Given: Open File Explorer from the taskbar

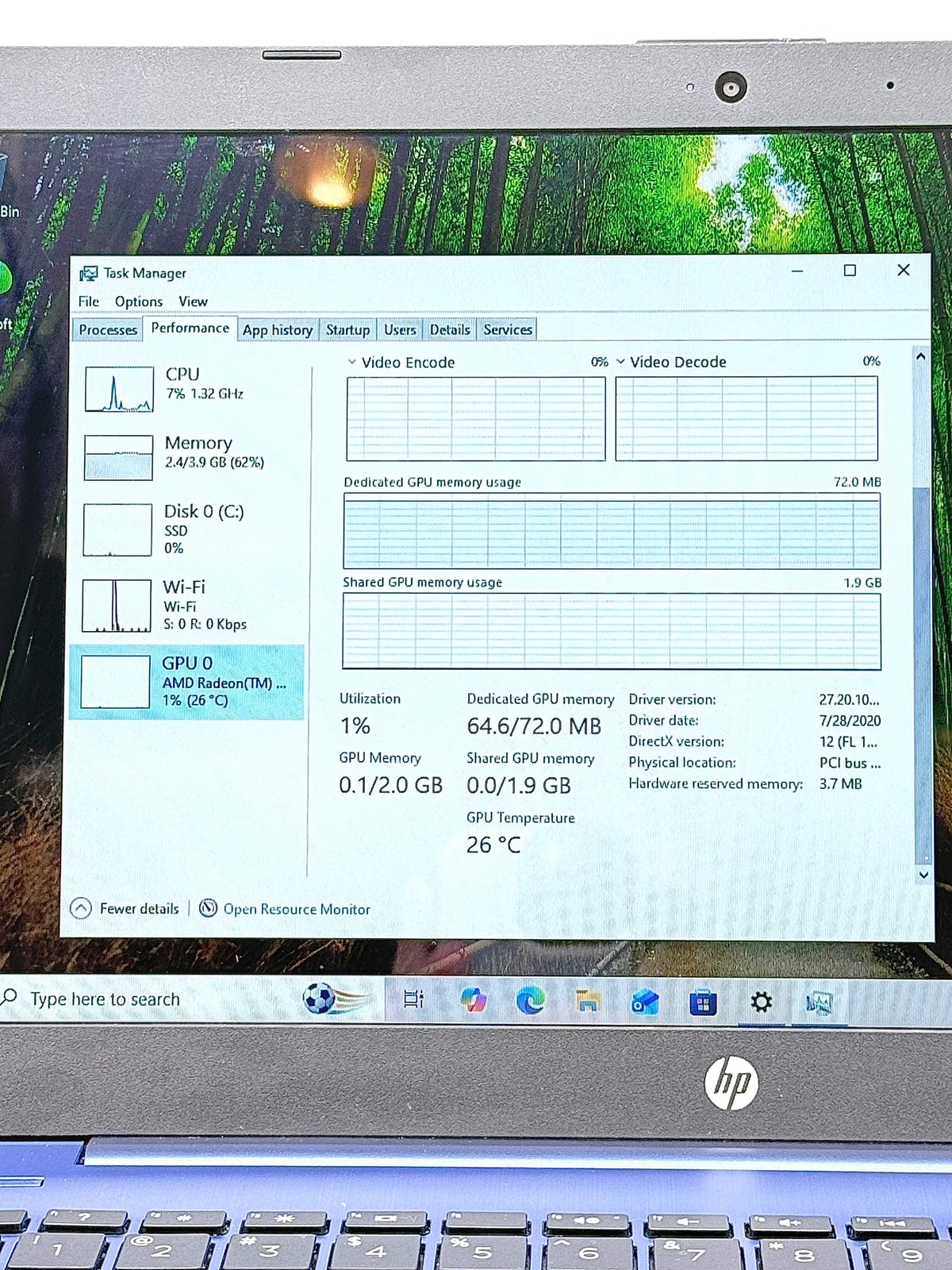Looking at the screenshot, I should pyautogui.click(x=587, y=1002).
